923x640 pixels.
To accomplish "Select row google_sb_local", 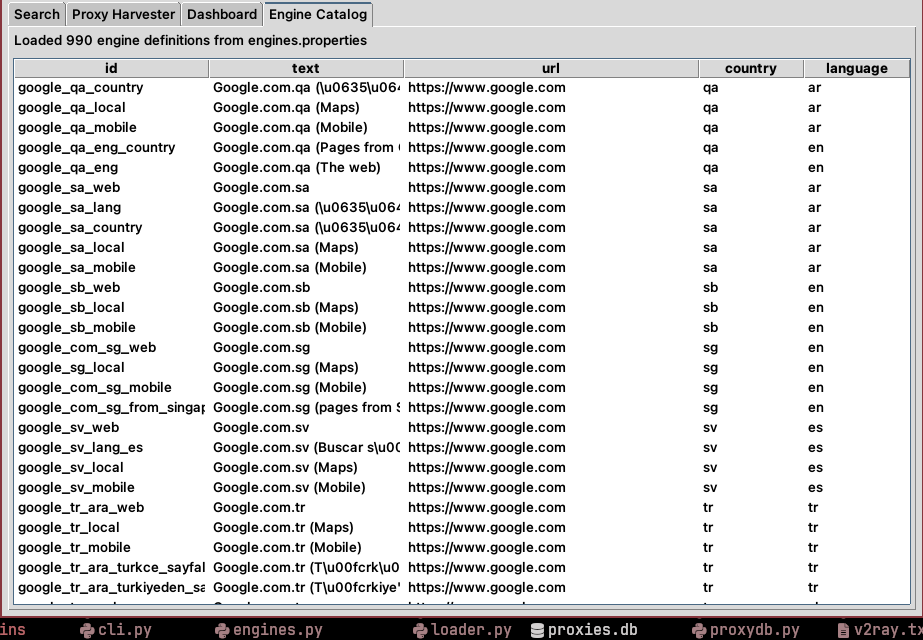I will 462,308.
